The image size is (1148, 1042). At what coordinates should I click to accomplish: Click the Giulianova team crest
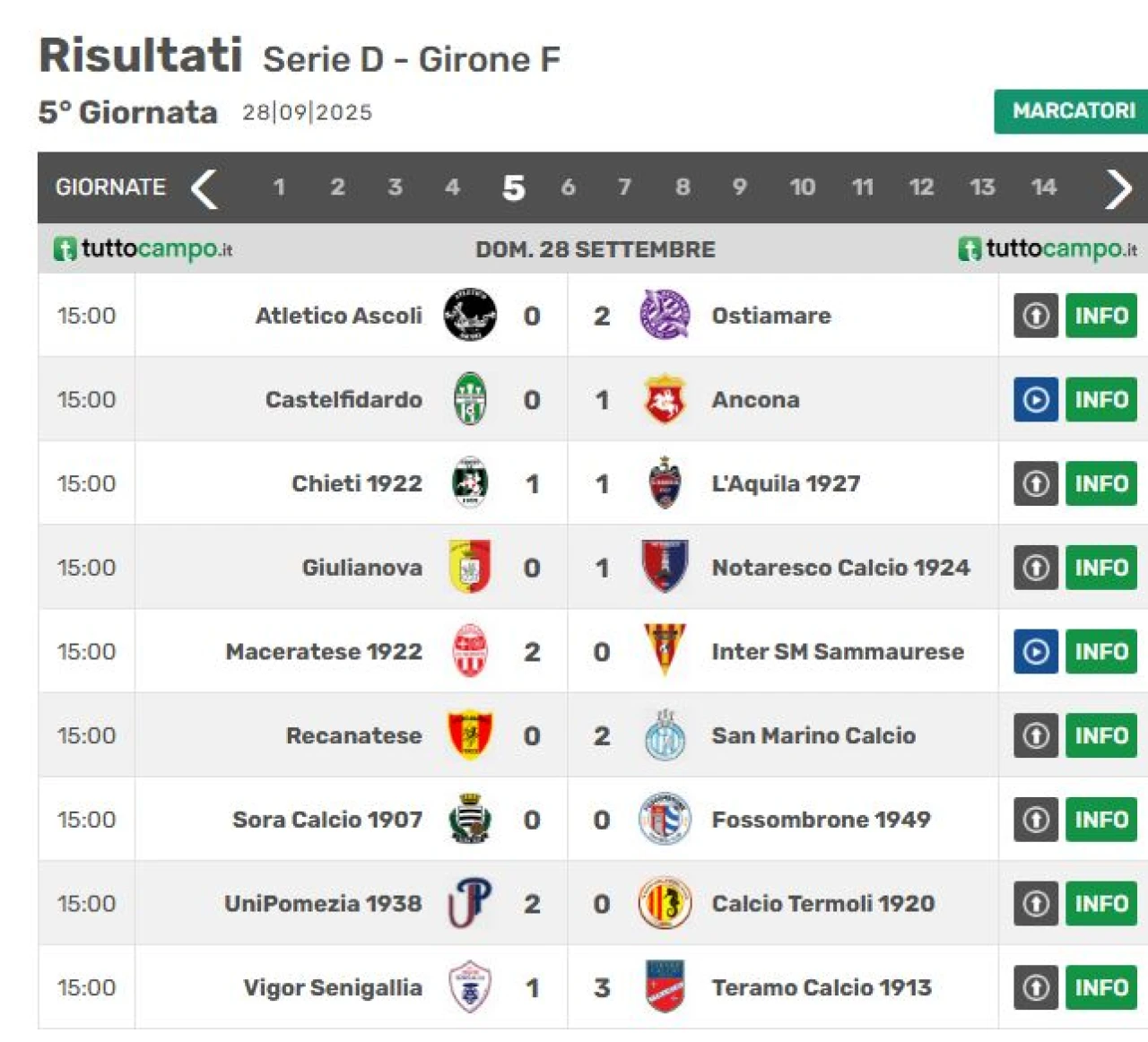(470, 568)
